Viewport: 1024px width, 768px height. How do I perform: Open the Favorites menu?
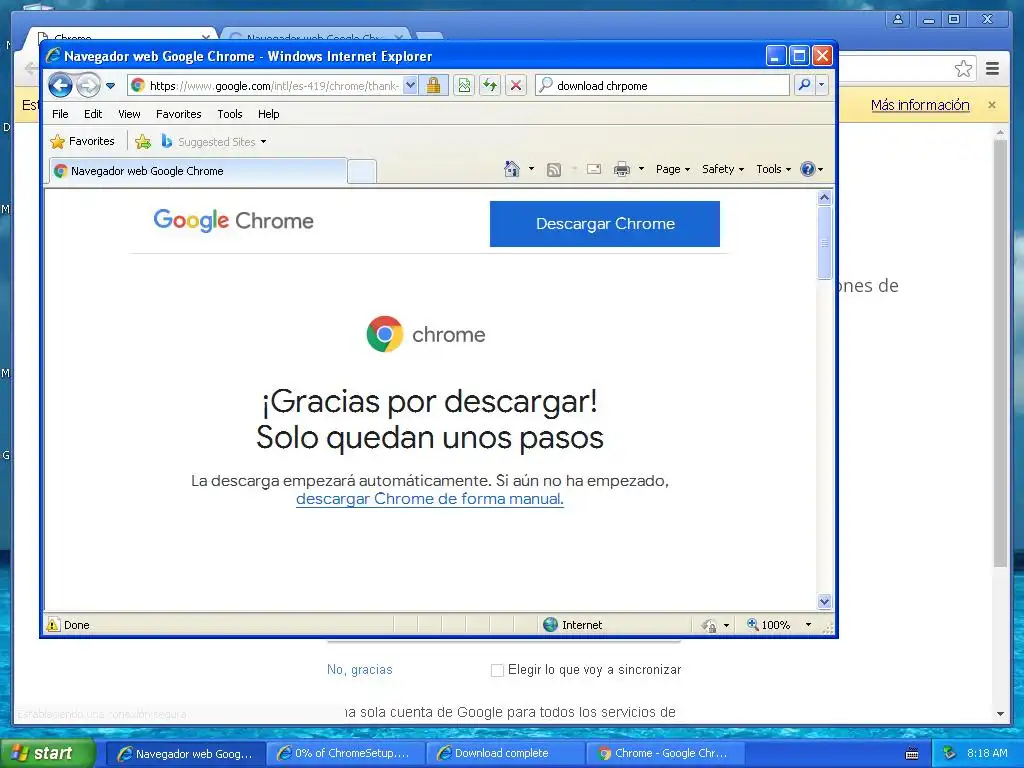click(178, 114)
